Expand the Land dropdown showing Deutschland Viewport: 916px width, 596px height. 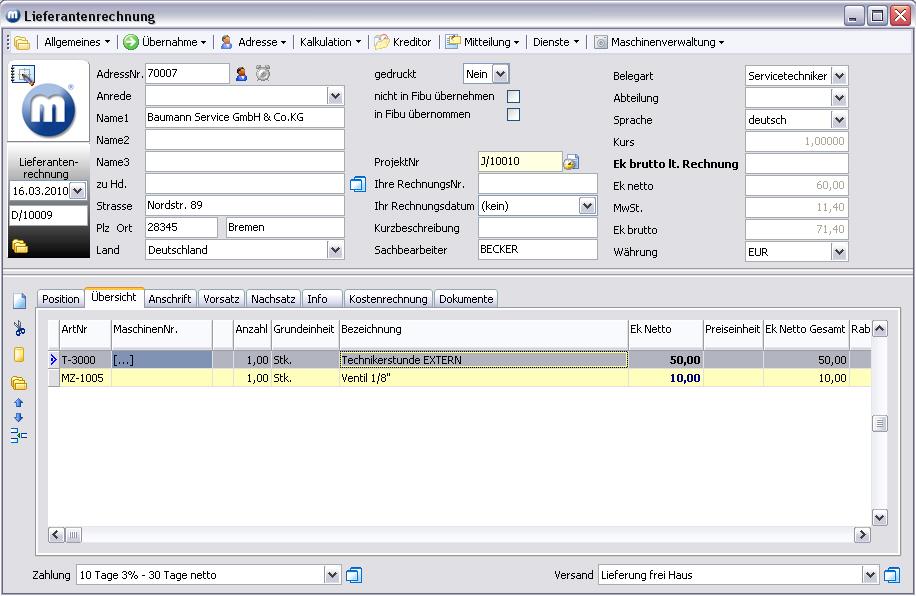335,250
